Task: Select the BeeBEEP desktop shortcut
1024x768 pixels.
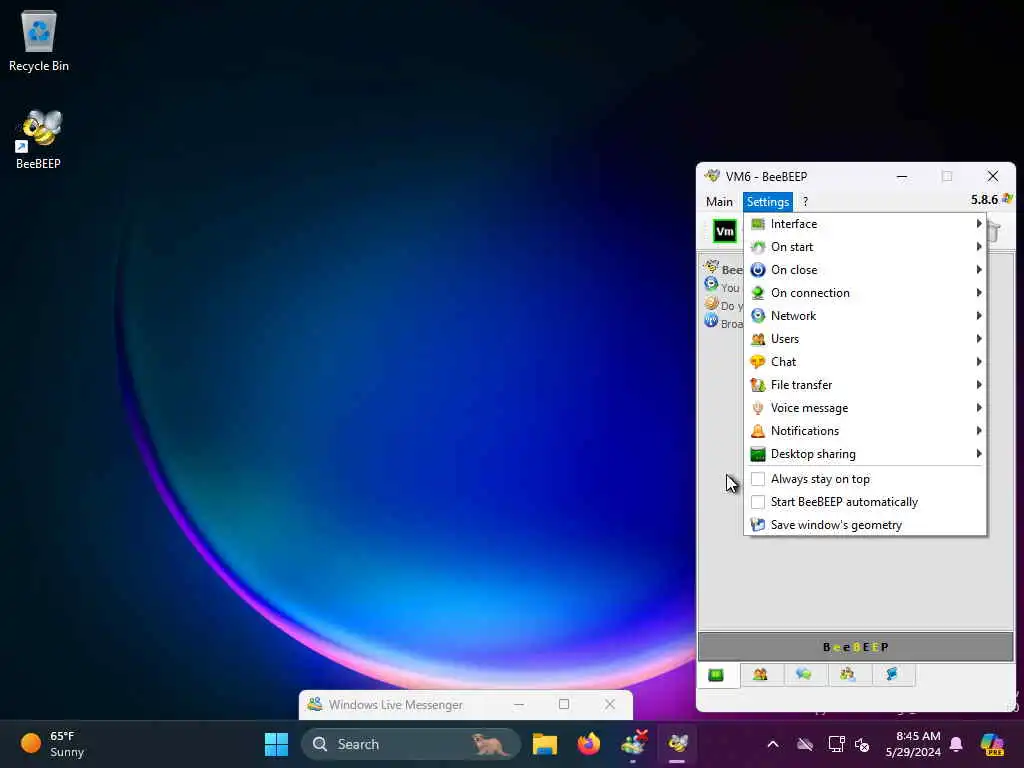Action: click(39, 139)
